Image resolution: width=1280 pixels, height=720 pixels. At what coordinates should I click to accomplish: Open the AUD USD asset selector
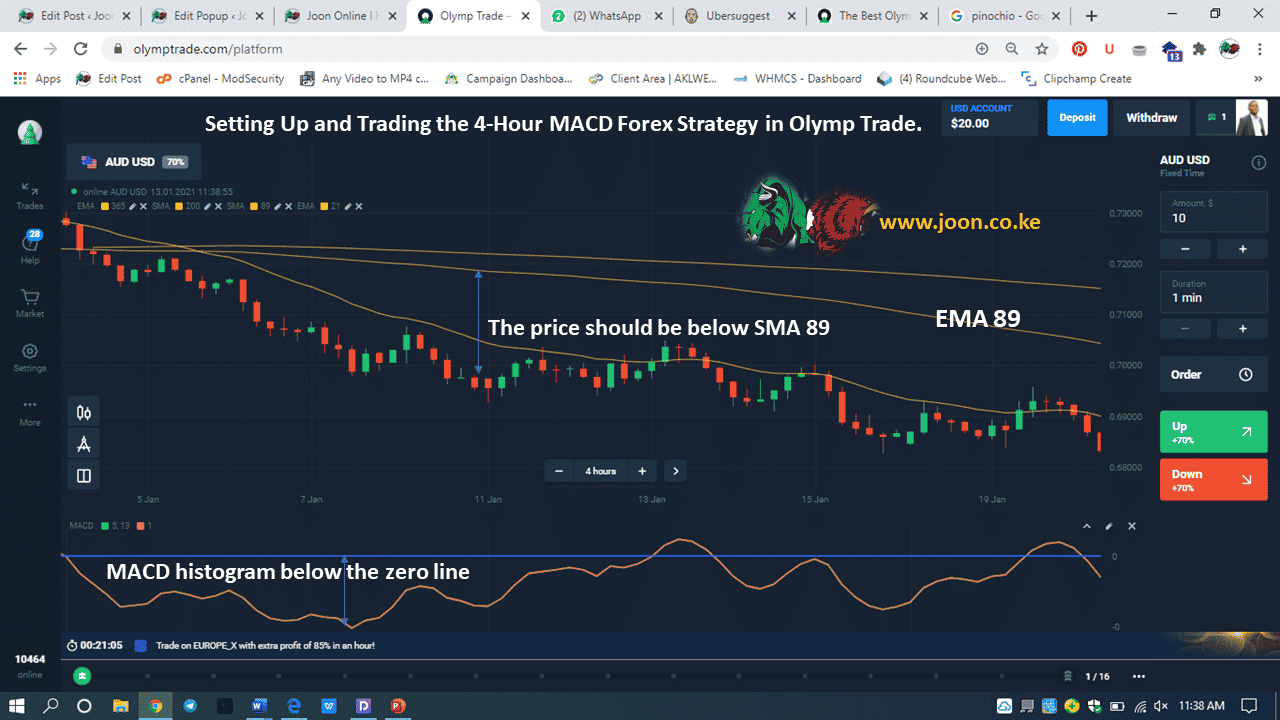click(x=134, y=162)
